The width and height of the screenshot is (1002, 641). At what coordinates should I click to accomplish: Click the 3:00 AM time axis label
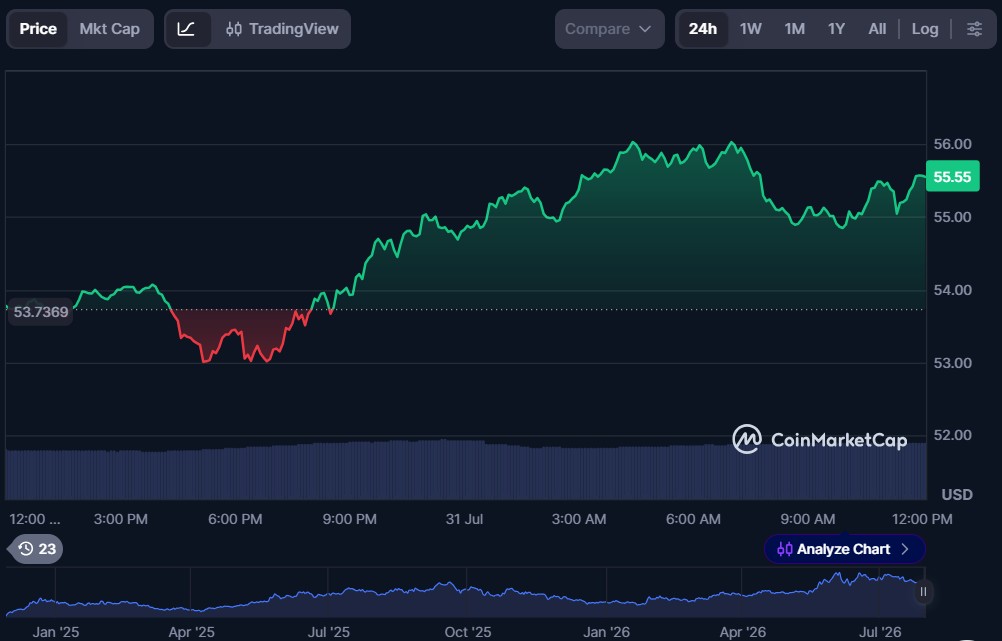(579, 519)
